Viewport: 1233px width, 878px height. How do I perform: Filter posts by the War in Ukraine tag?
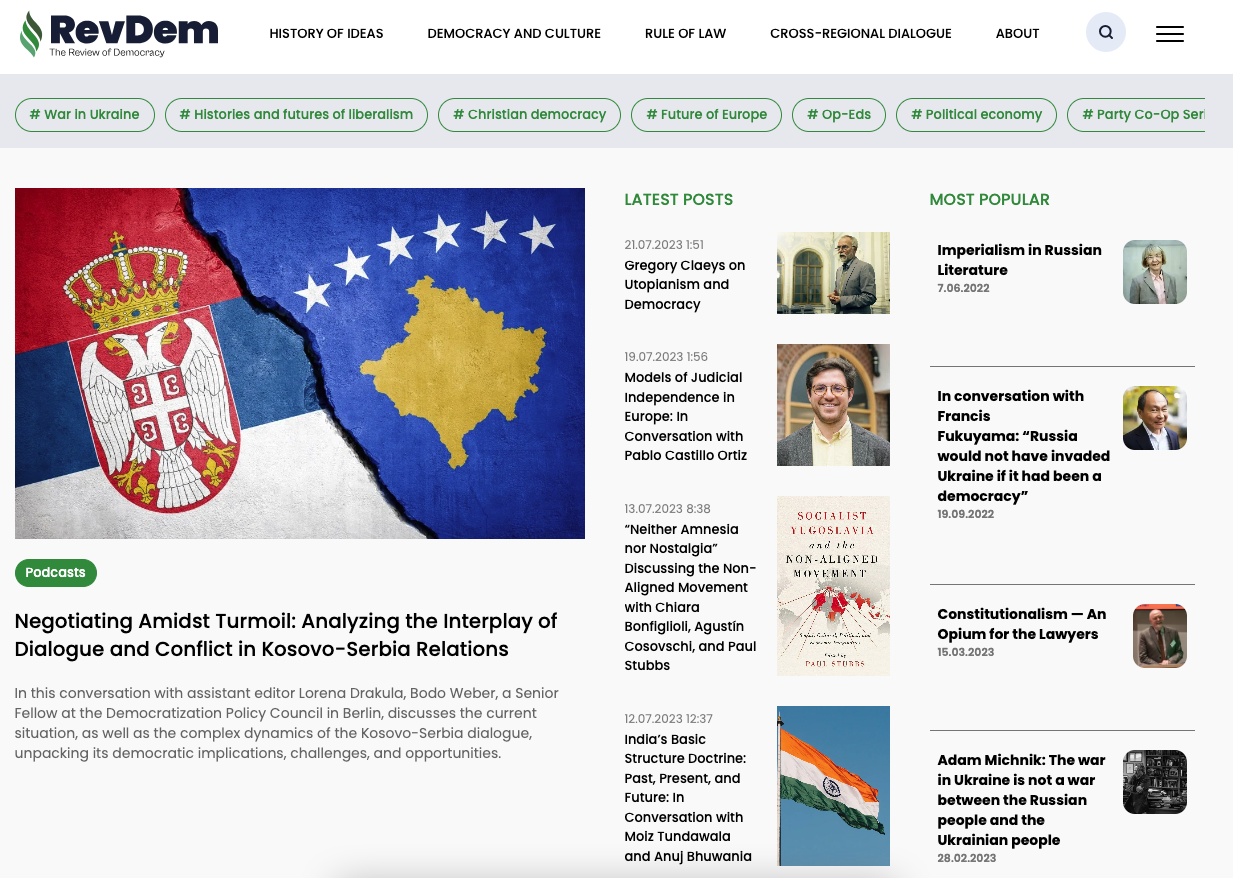click(84, 114)
